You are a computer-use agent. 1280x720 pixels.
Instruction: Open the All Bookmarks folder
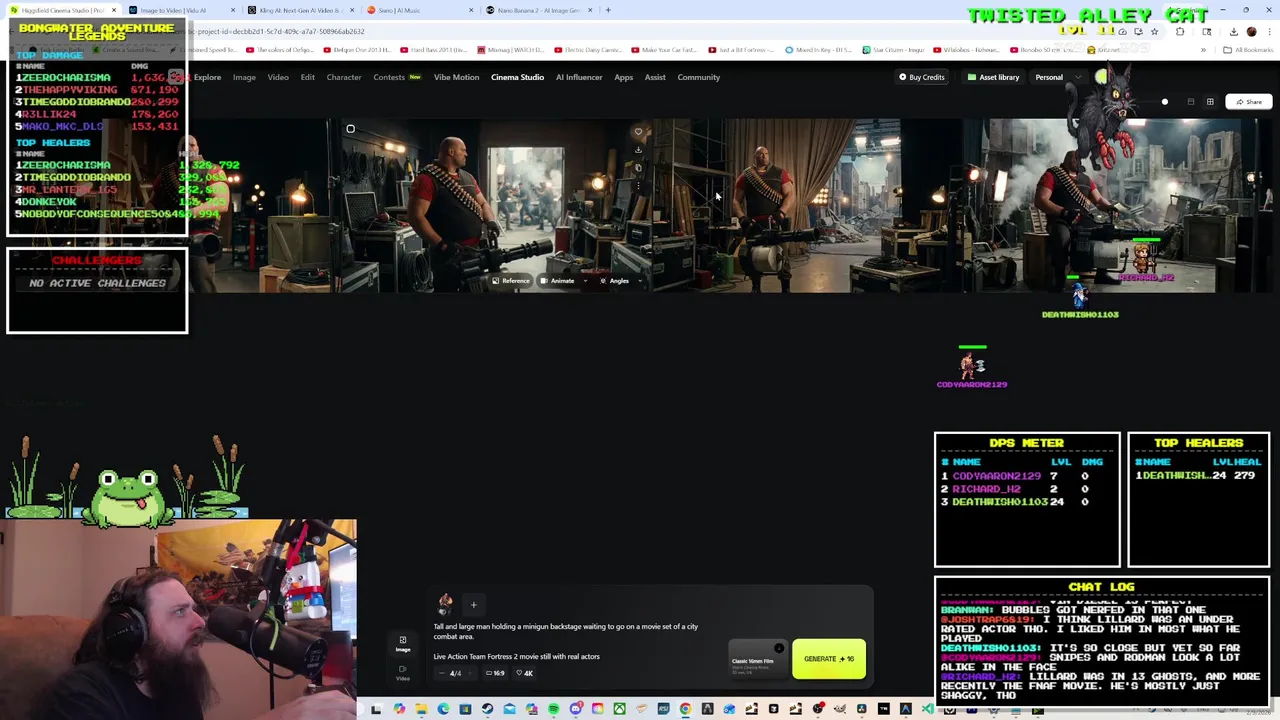1248,50
